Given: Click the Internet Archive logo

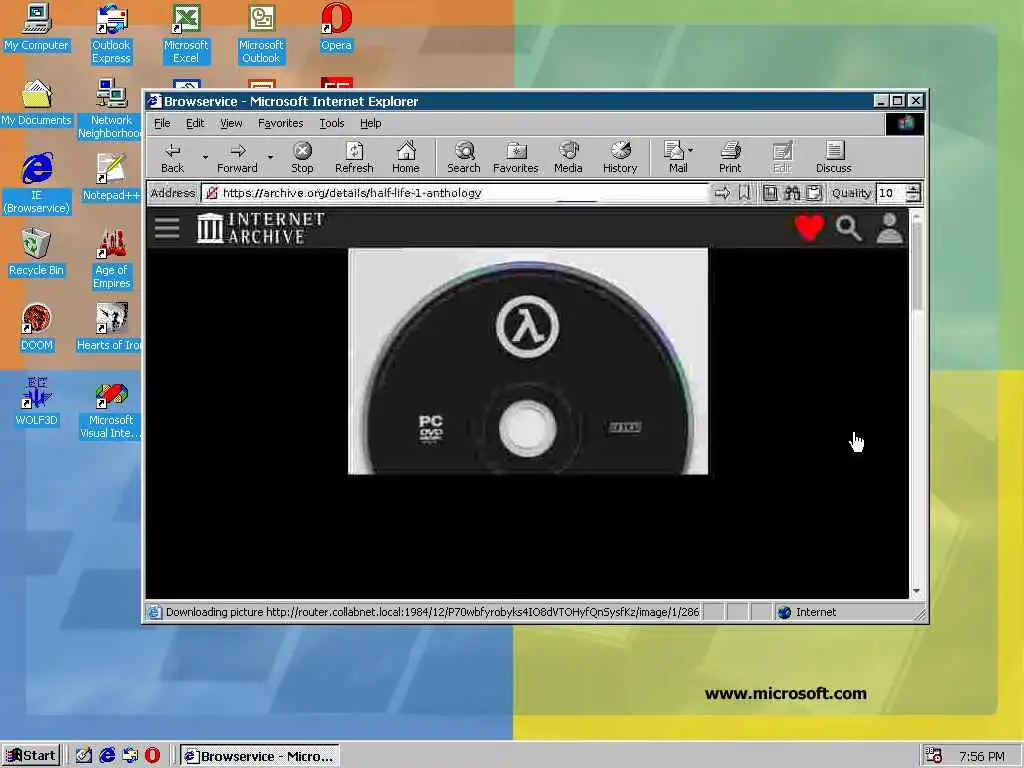Looking at the screenshot, I should click(261, 228).
